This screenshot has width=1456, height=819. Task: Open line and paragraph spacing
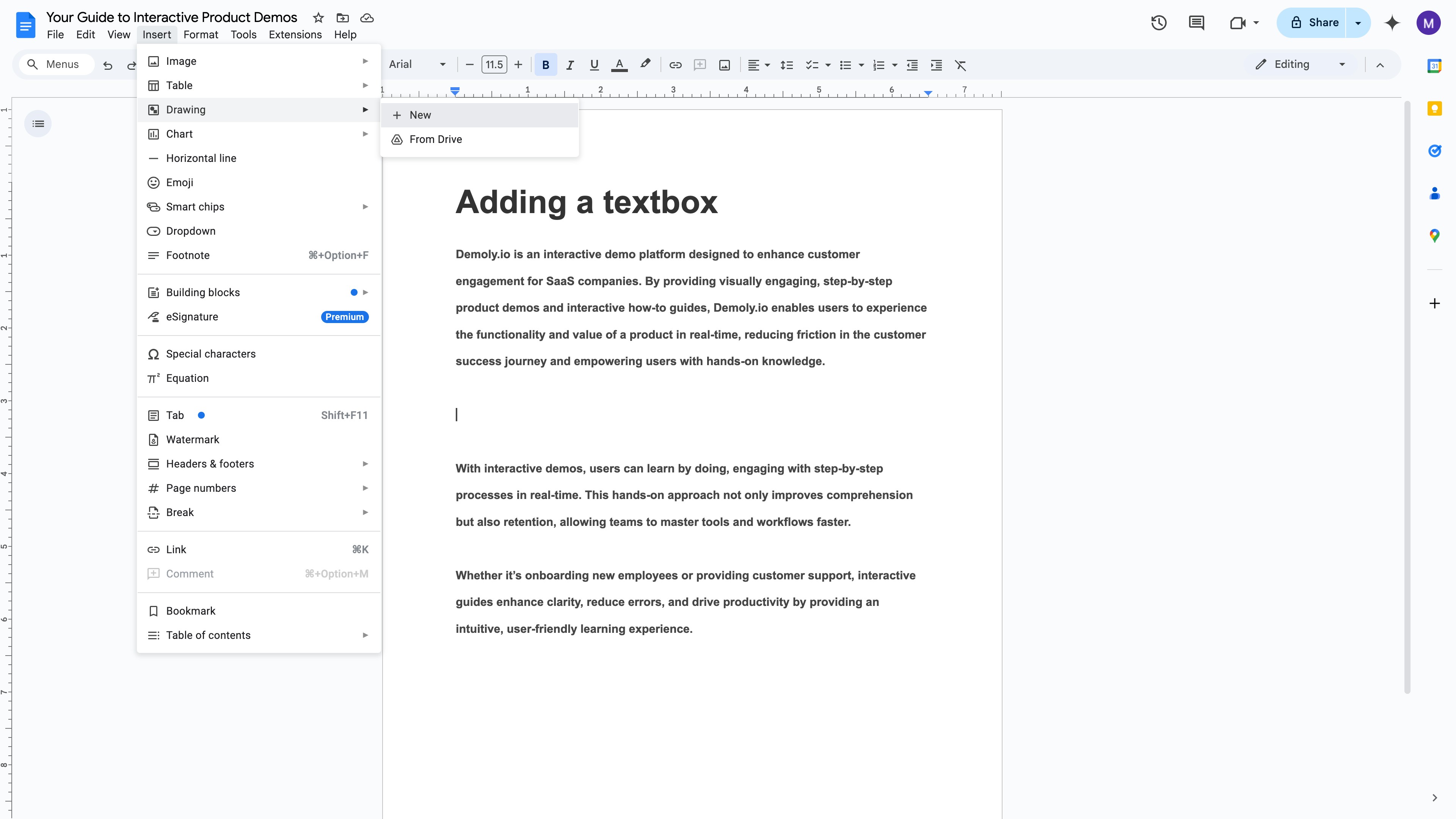pyautogui.click(x=787, y=65)
